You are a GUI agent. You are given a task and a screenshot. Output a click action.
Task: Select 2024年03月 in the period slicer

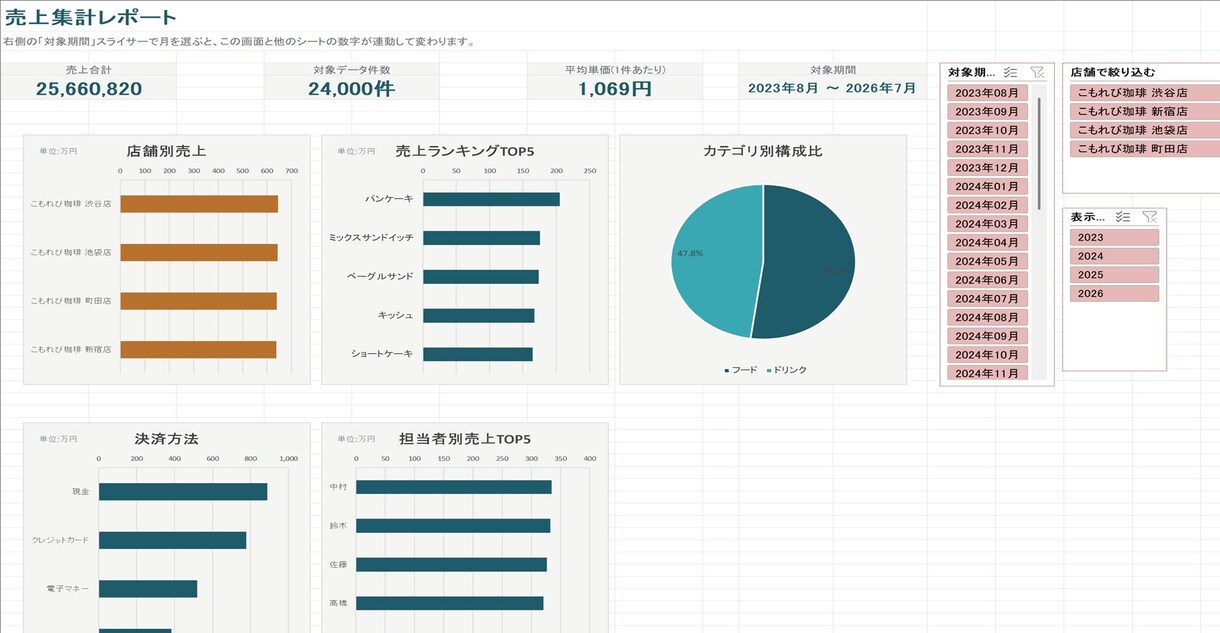tap(987, 223)
